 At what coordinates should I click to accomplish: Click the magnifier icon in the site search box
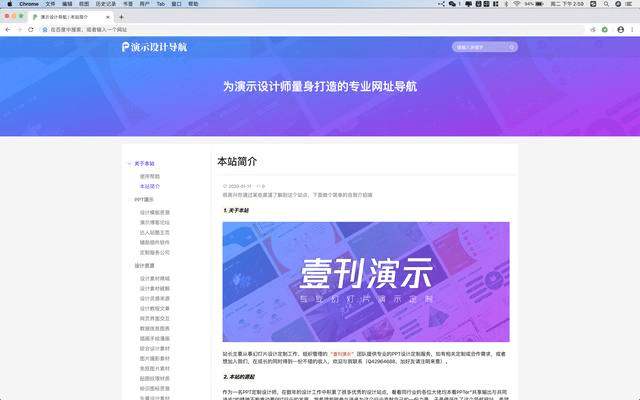(x=511, y=47)
